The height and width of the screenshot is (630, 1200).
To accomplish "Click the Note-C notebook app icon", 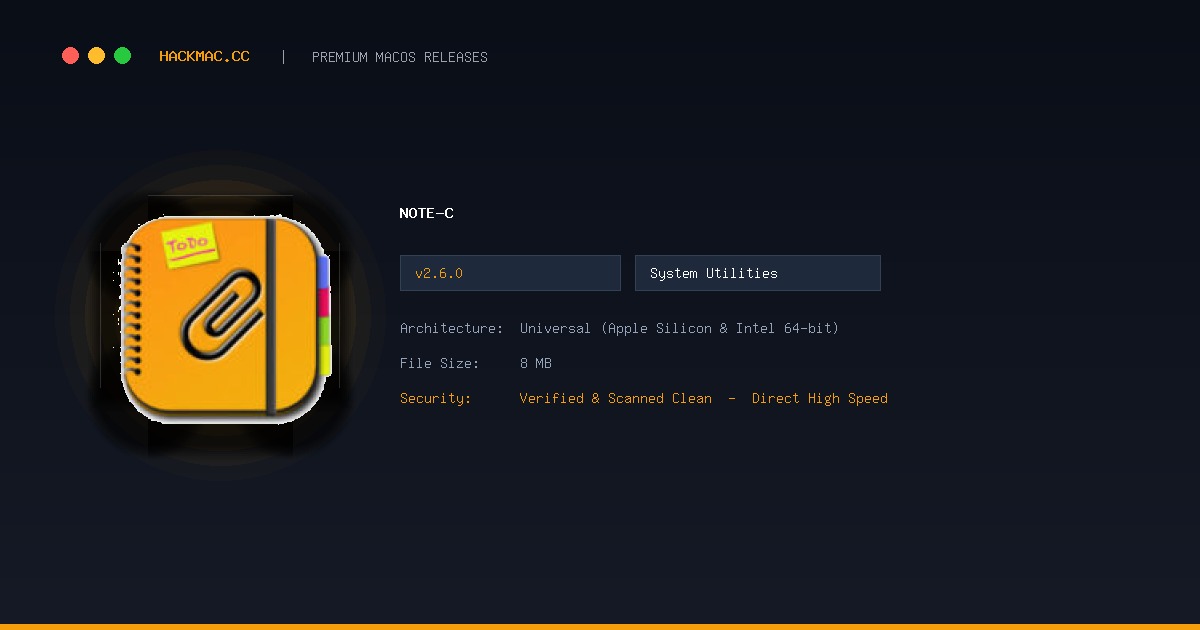I will pos(225,318).
